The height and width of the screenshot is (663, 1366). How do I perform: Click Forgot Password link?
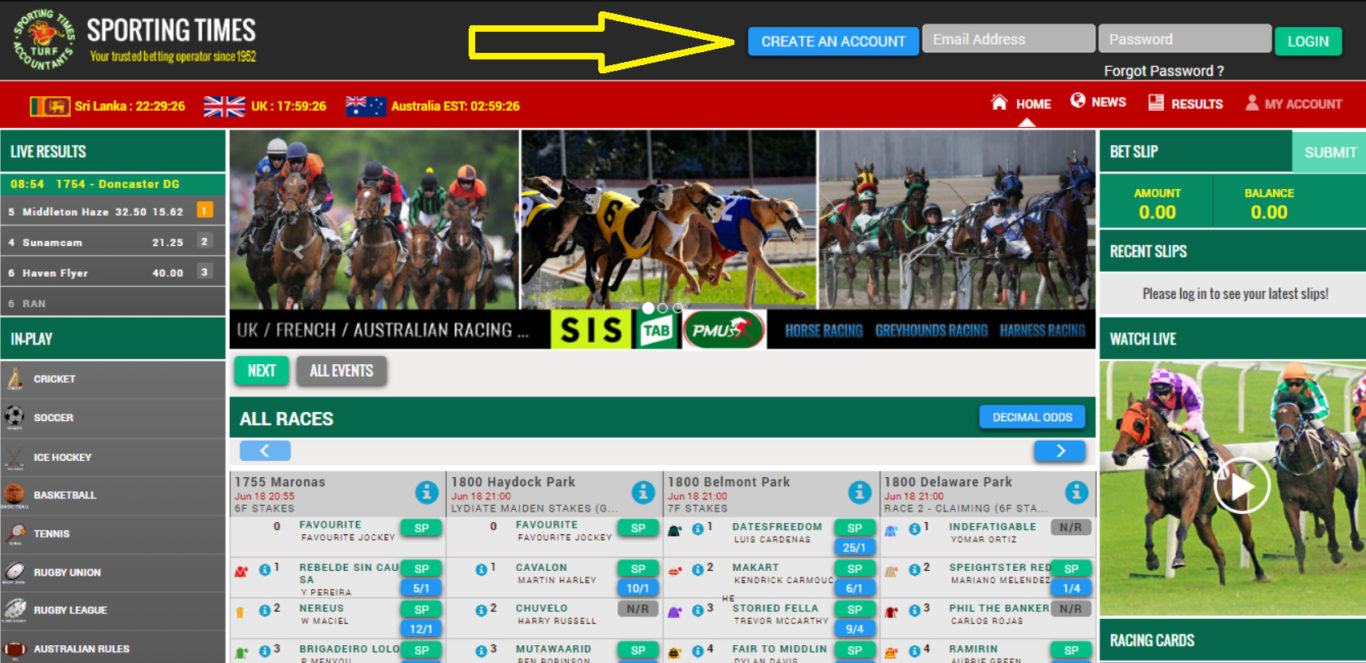coord(1164,71)
